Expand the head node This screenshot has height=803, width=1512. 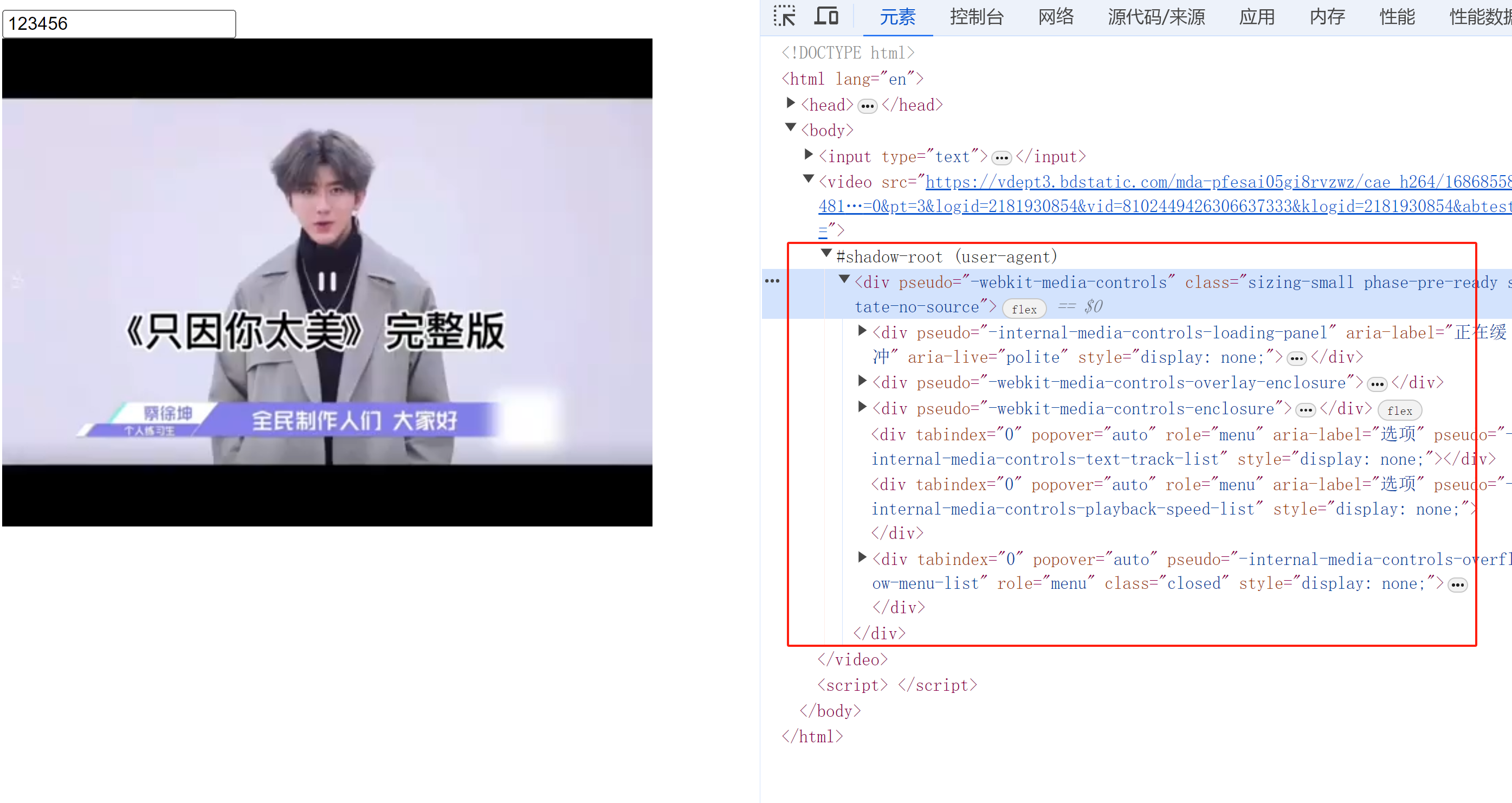tap(791, 104)
